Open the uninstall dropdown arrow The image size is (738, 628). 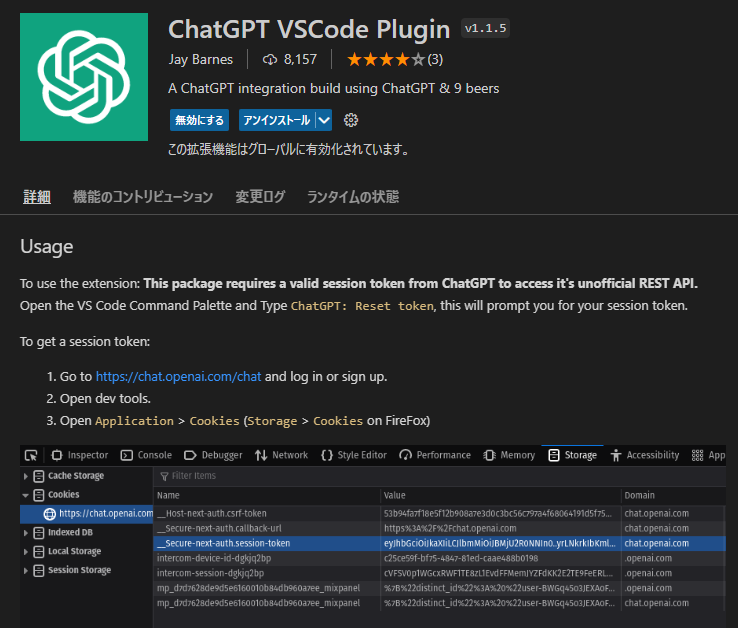[x=324, y=120]
